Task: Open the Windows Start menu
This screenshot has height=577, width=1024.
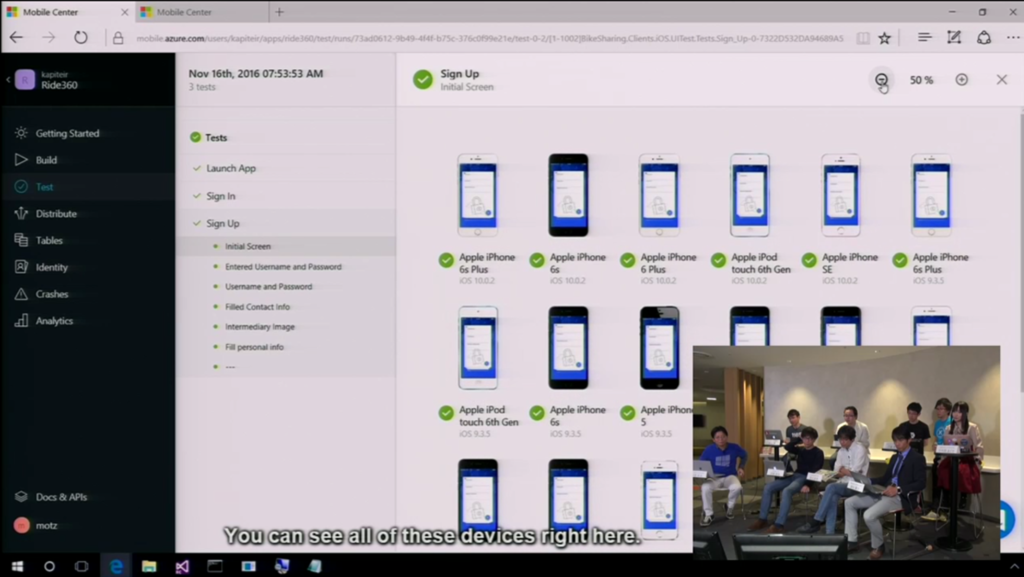Action: point(17,566)
